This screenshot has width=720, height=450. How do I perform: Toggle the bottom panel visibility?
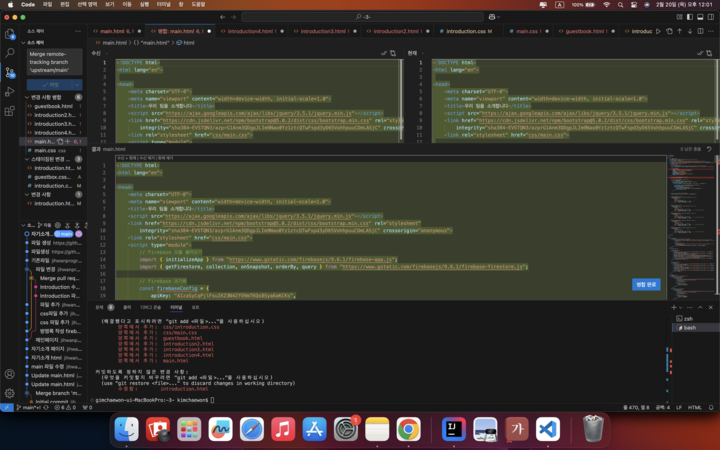coord(700,17)
